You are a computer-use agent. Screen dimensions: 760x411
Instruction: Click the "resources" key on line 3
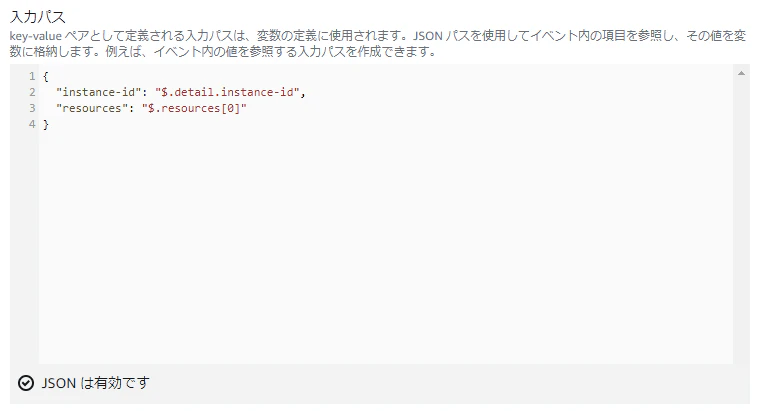click(92, 108)
